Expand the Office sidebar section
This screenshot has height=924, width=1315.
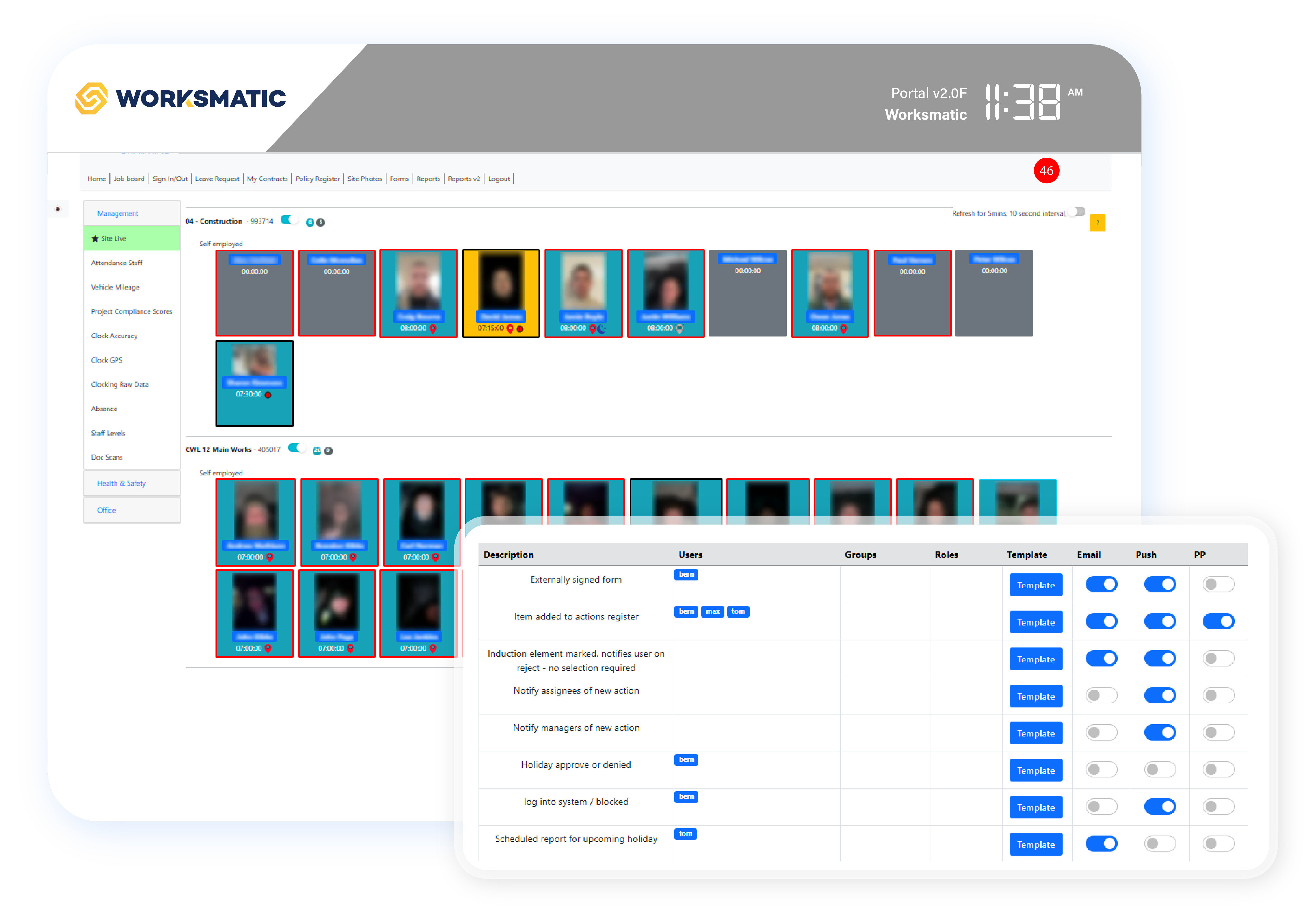[106, 510]
